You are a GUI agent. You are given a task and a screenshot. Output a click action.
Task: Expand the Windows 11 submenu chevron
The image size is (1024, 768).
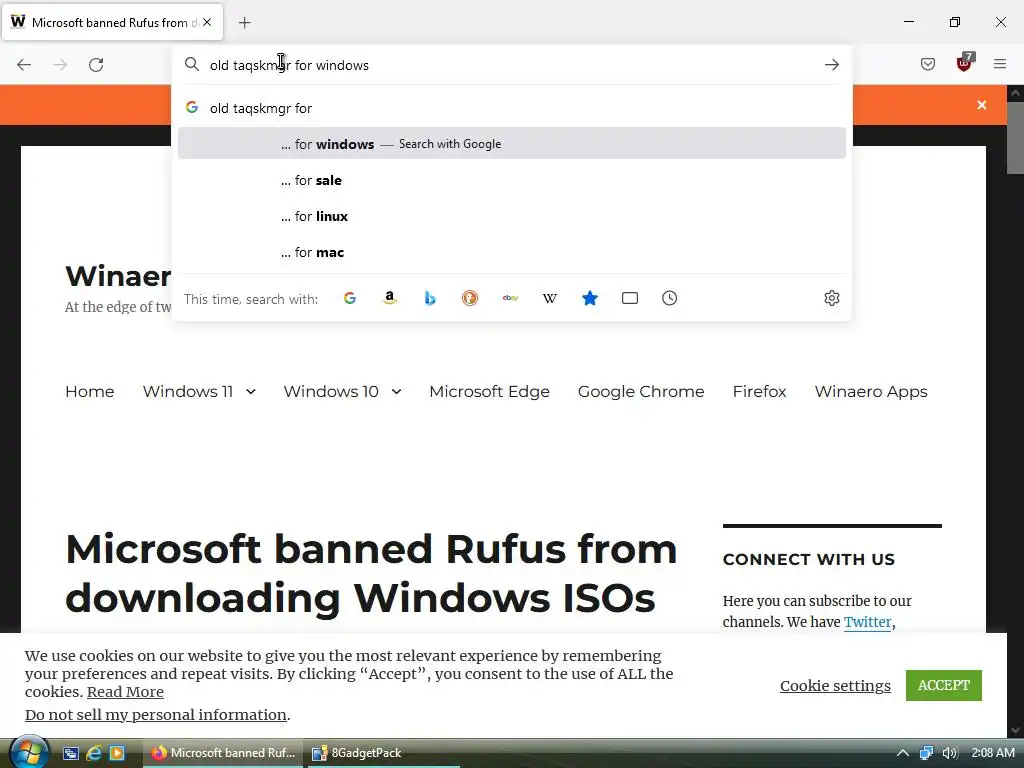[x=251, y=392]
